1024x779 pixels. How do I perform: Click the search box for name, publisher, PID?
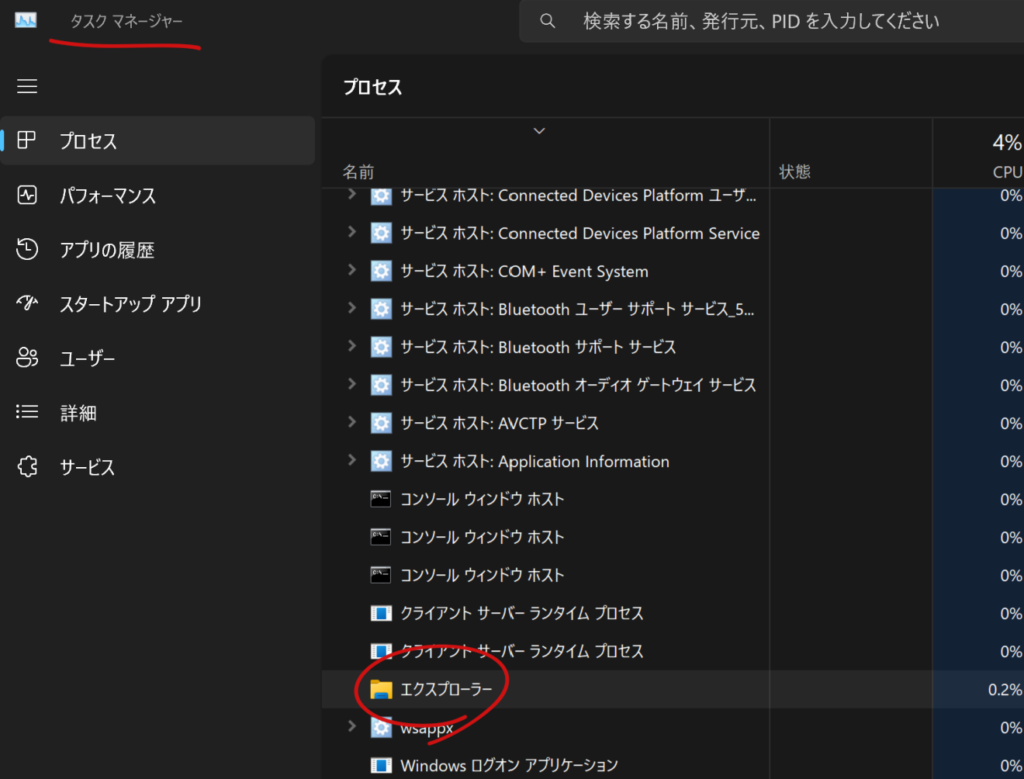point(760,21)
